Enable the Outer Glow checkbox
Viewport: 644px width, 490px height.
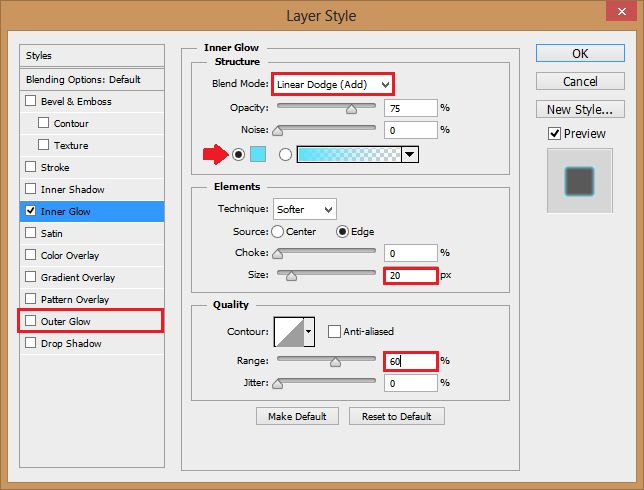tap(31, 321)
